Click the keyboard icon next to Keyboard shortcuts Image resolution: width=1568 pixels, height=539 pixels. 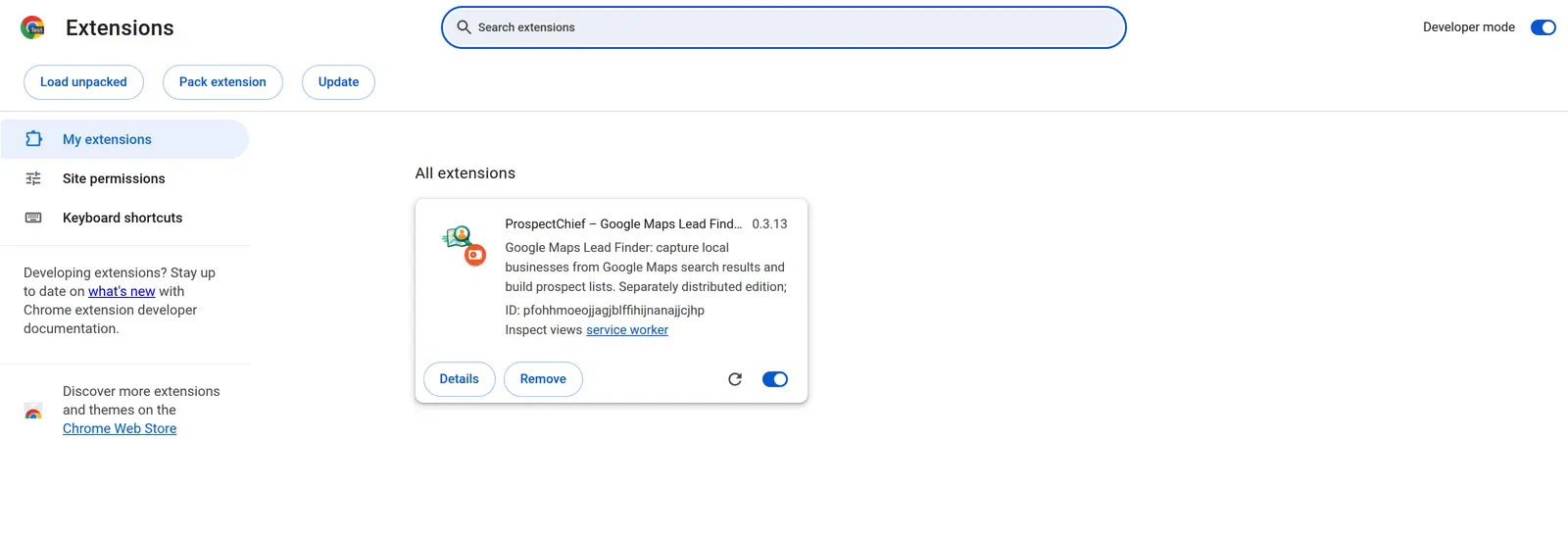tap(33, 218)
